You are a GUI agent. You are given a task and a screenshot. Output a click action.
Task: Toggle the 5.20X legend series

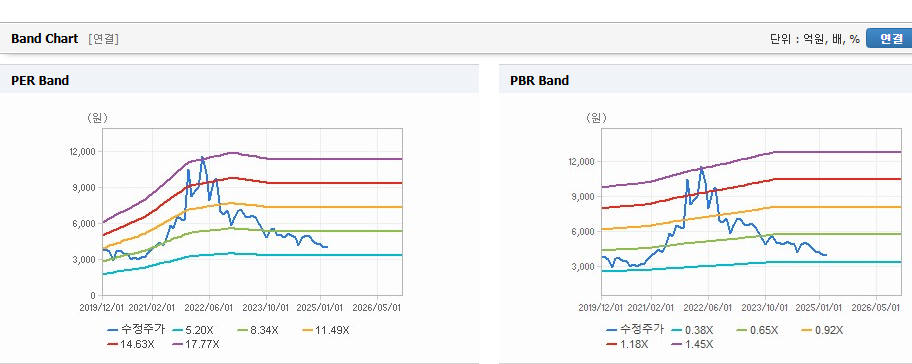[x=192, y=330]
